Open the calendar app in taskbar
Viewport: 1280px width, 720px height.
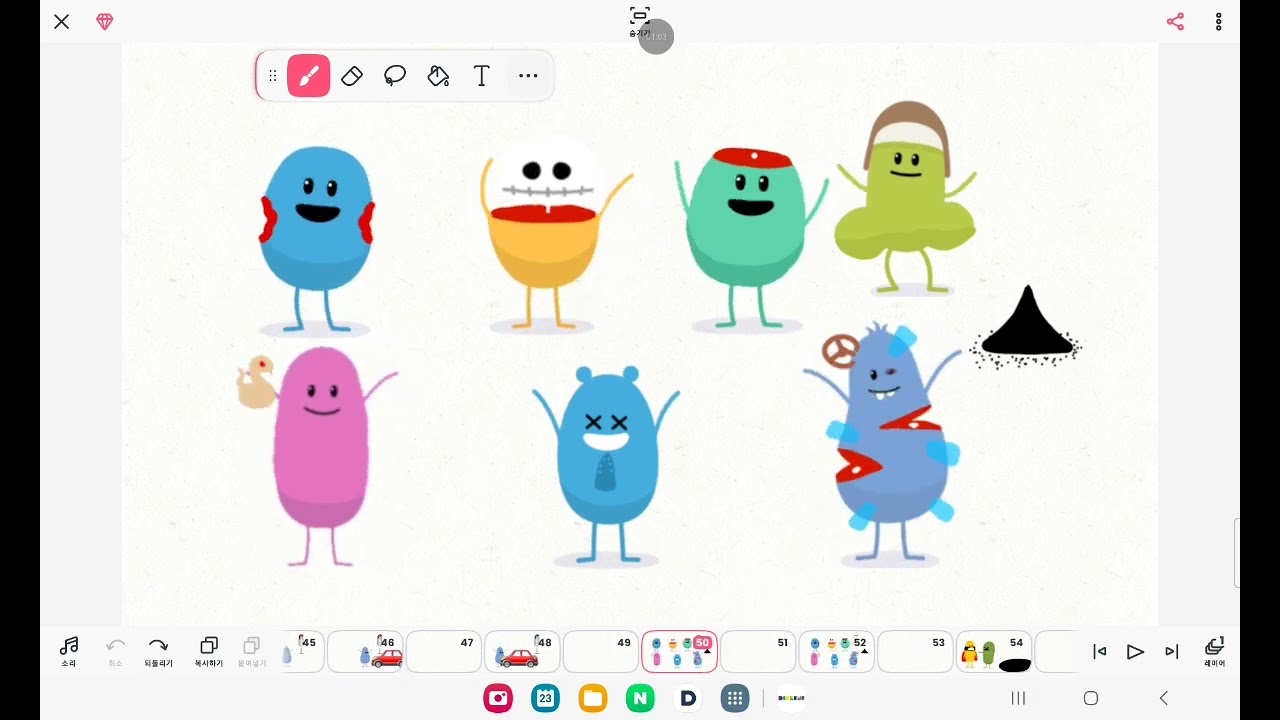(546, 698)
